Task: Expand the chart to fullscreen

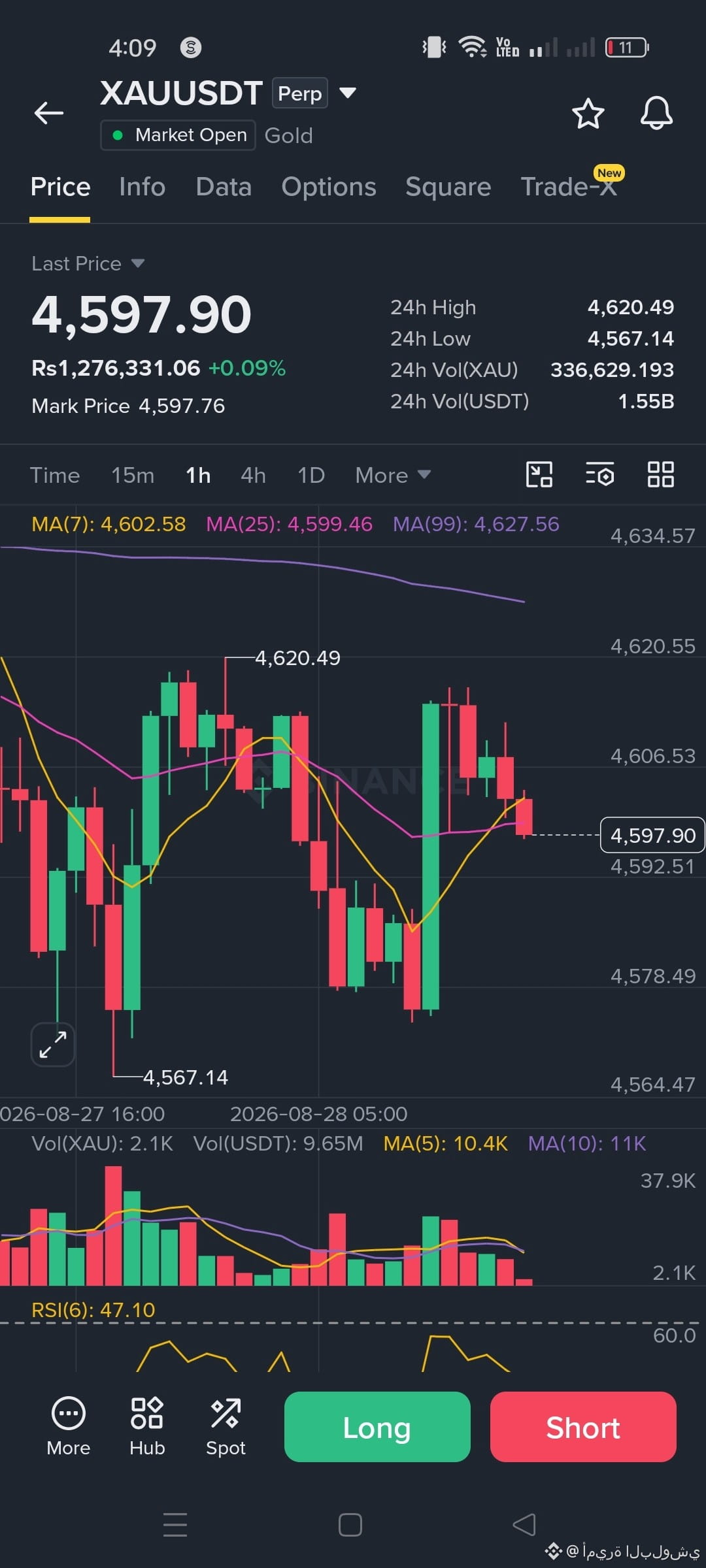Action: click(53, 1044)
